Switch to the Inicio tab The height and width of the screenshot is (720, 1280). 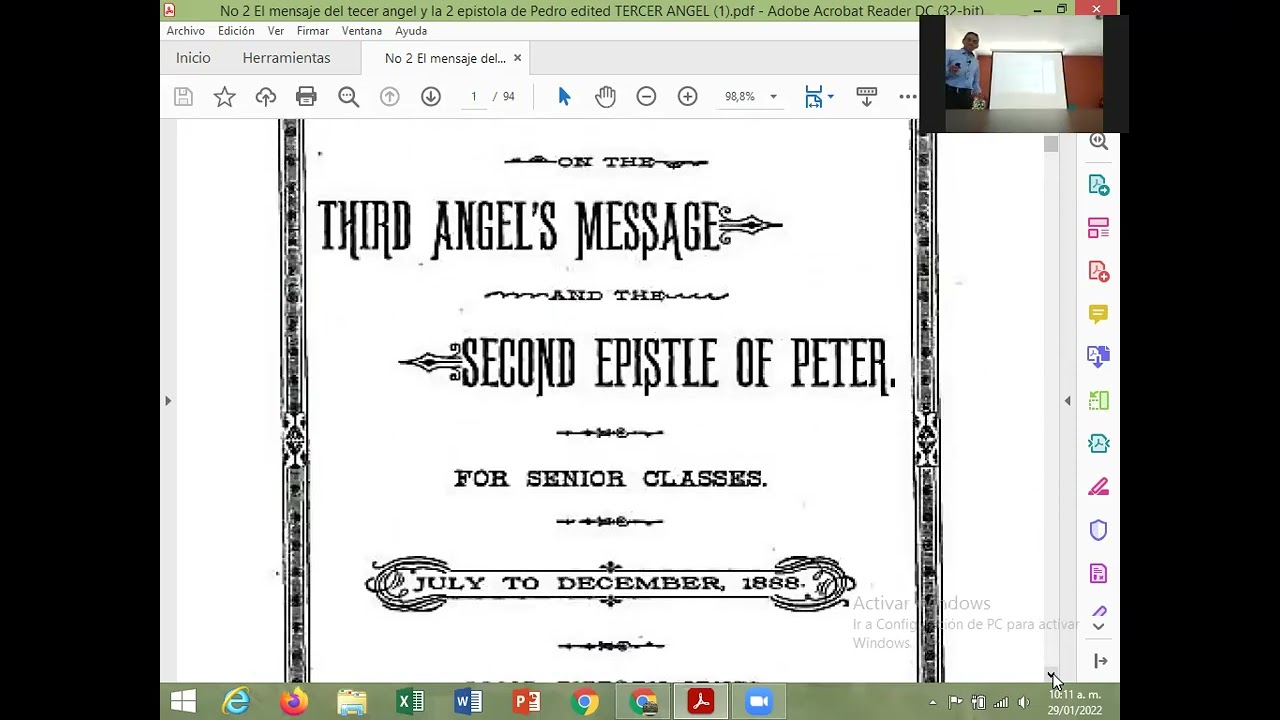pyautogui.click(x=193, y=58)
